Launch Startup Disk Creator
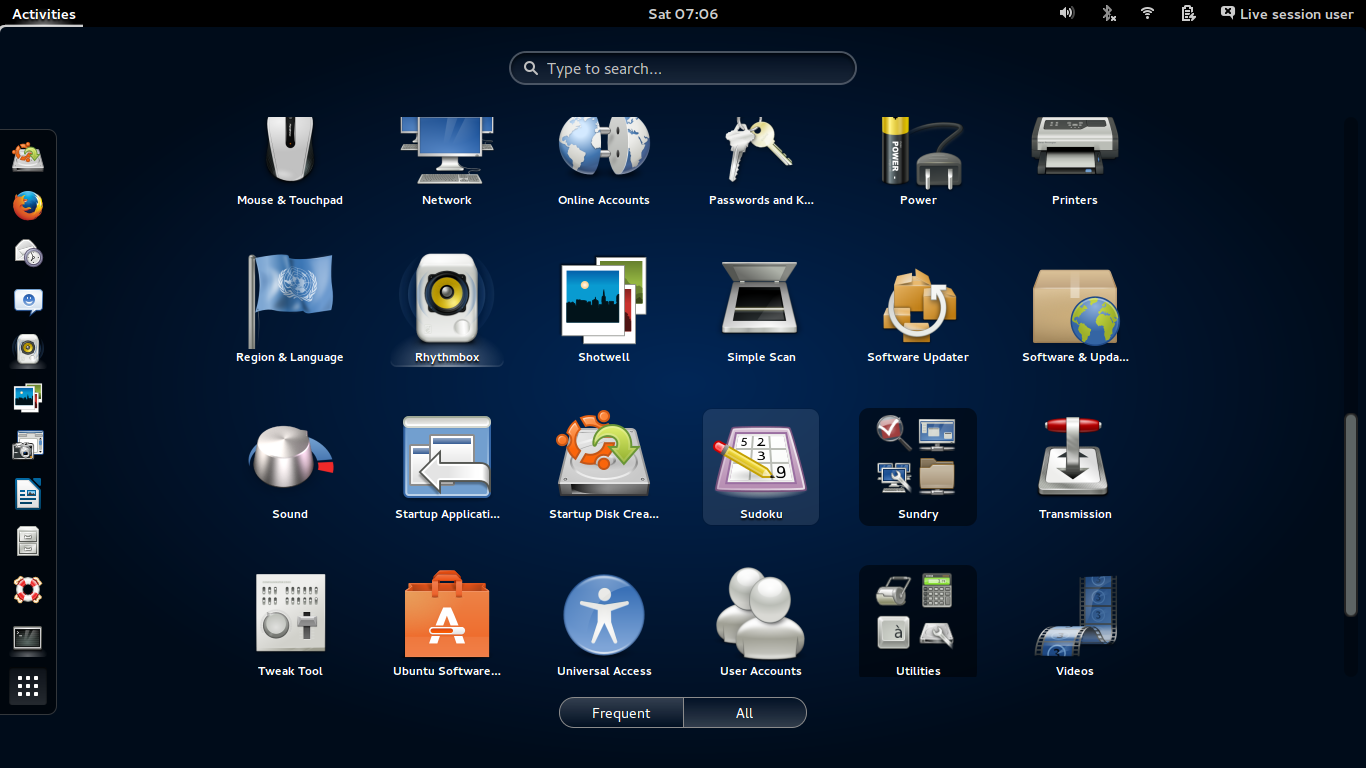The height and width of the screenshot is (768, 1366). [604, 466]
